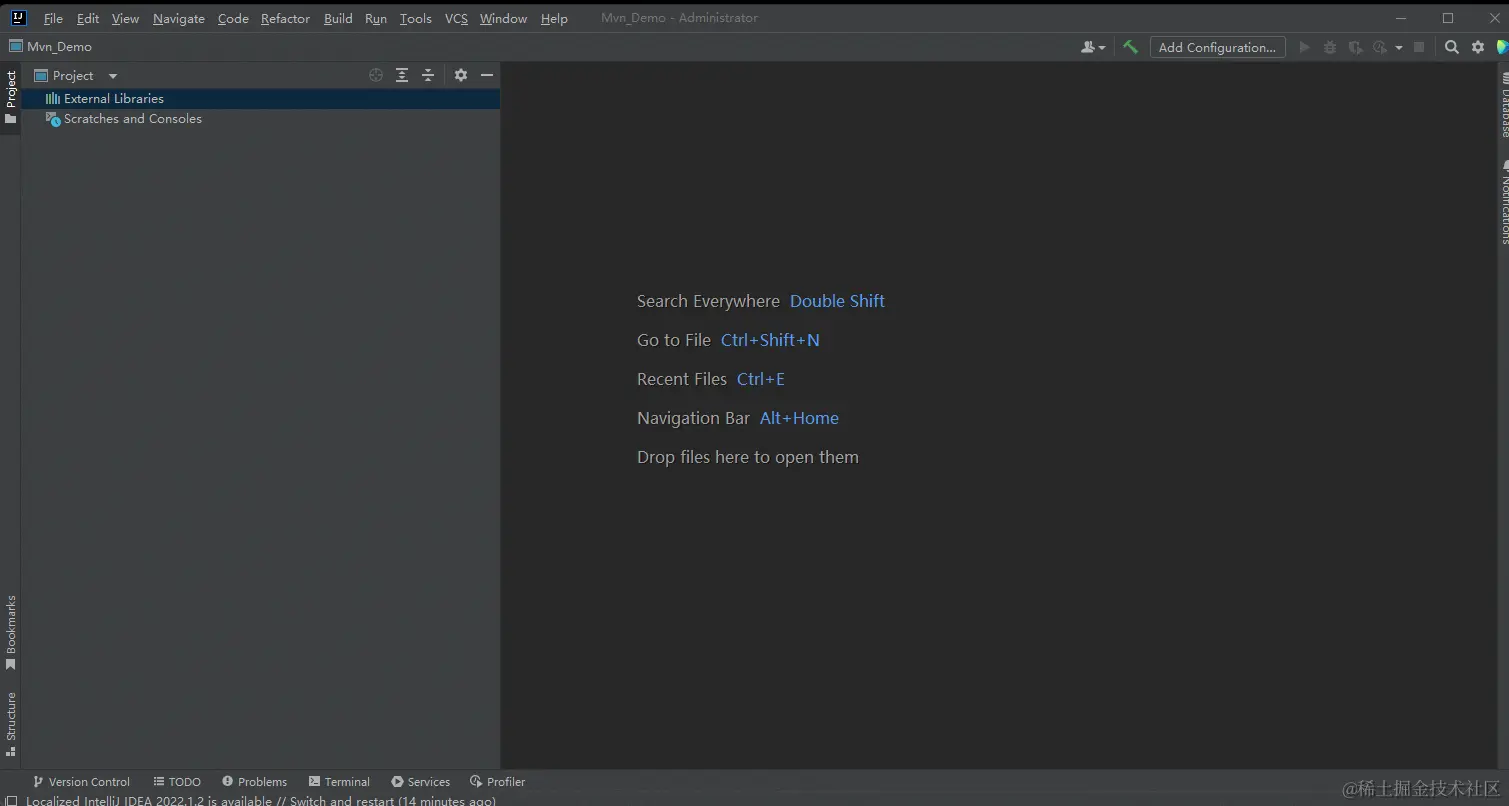Click the Profiler run icon
Screen dimensions: 1509x806
pyautogui.click(x=1380, y=47)
